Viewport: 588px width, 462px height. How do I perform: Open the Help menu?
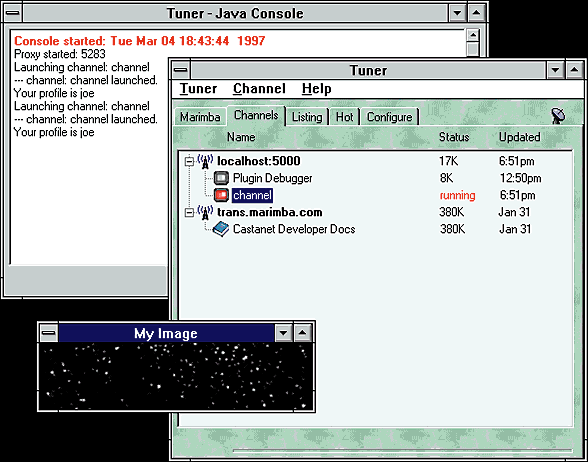pos(316,88)
